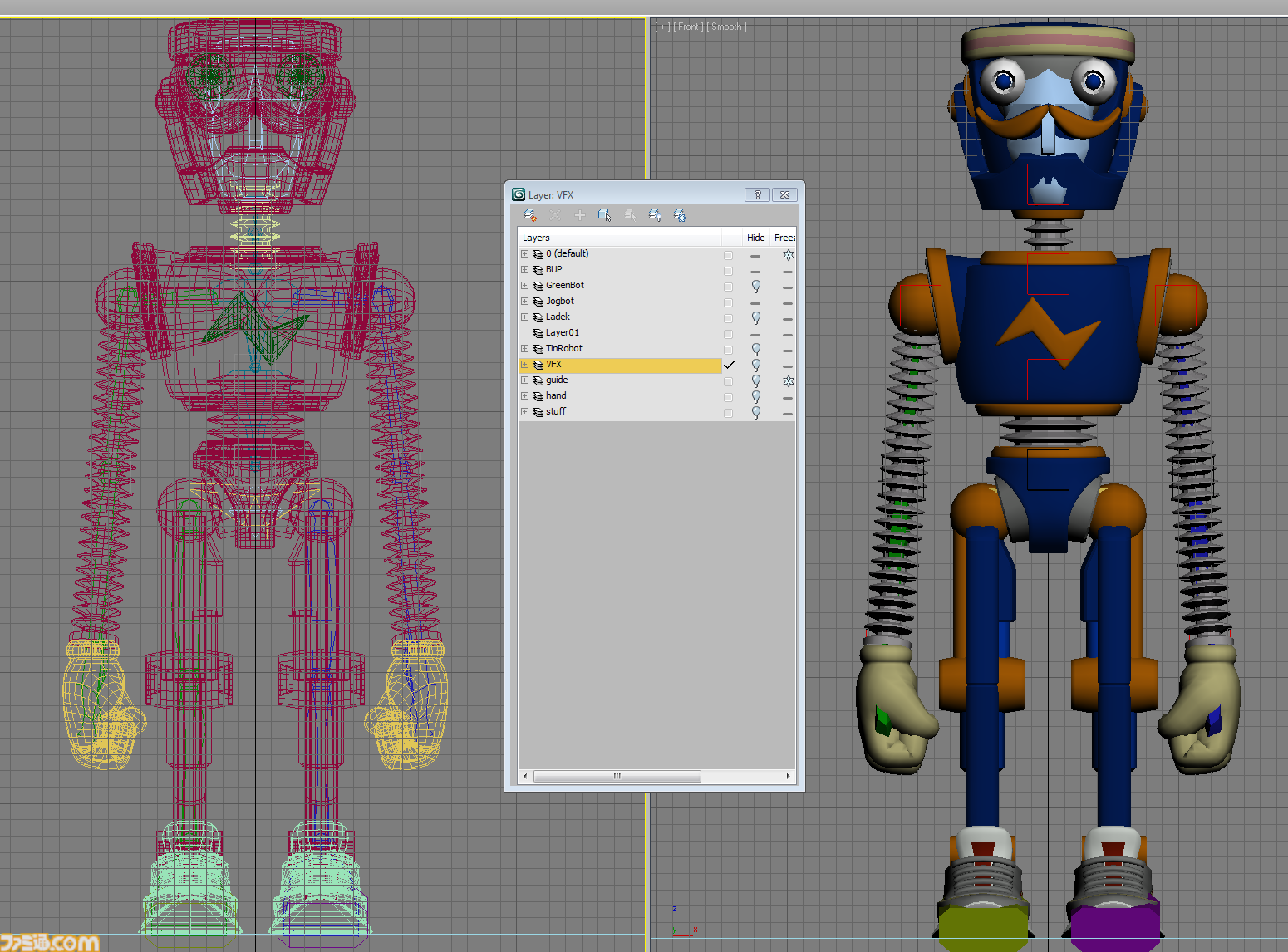The image size is (1288, 952).
Task: Click the layer list horizontal scrollbar
Action: pyautogui.click(x=617, y=776)
